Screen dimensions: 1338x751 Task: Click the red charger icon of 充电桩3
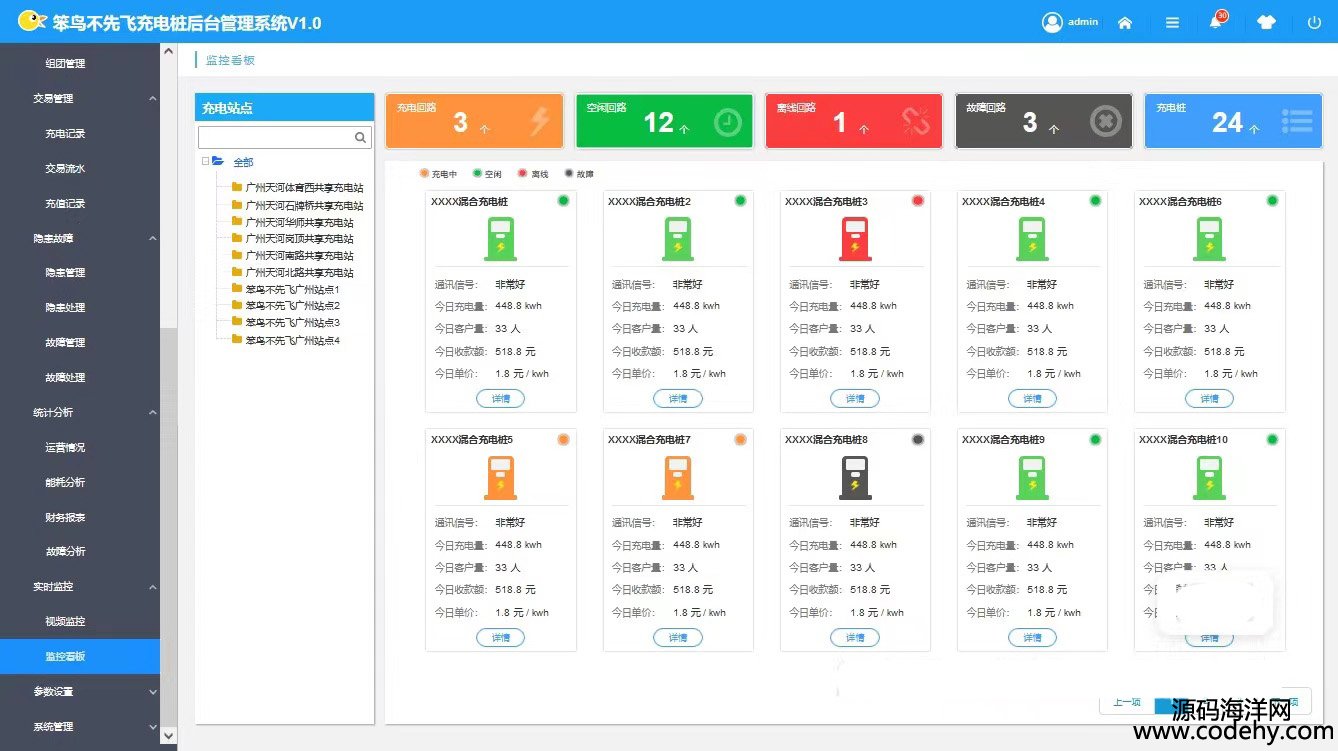pyautogui.click(x=855, y=239)
